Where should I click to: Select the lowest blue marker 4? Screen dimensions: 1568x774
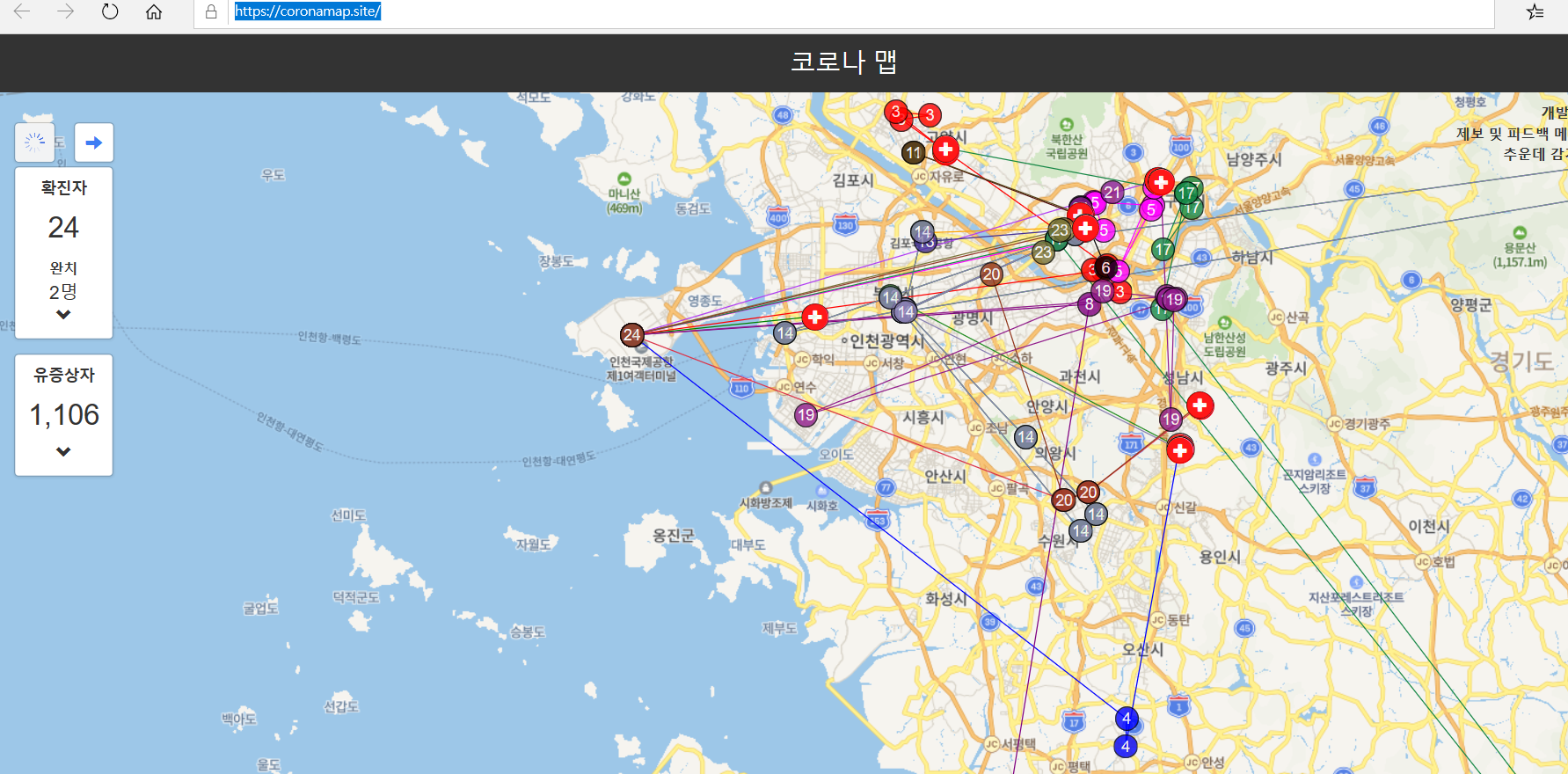pyautogui.click(x=1126, y=747)
